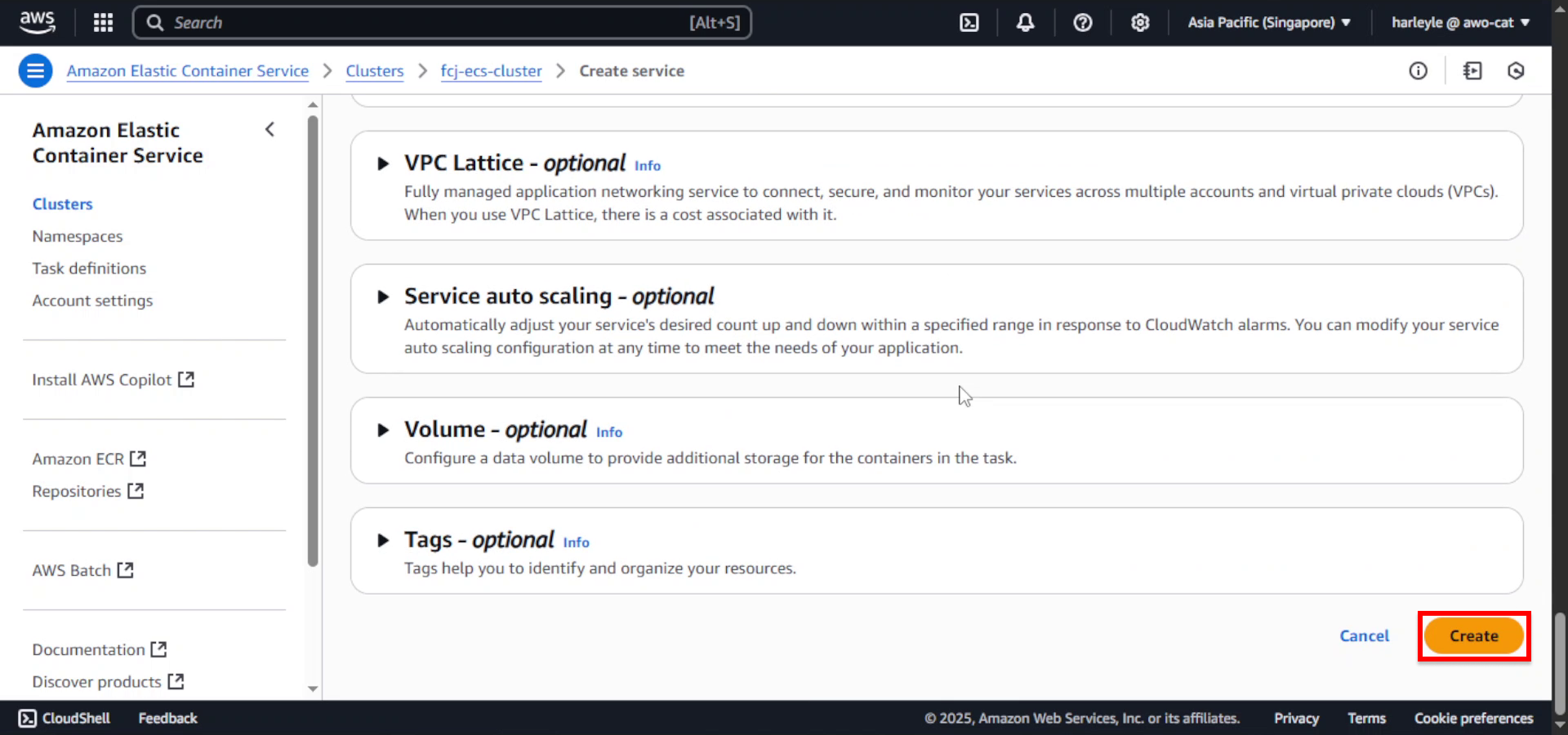Go to Amazon Elastic Container Service breadcrumb
The width and height of the screenshot is (1568, 735).
[x=188, y=71]
